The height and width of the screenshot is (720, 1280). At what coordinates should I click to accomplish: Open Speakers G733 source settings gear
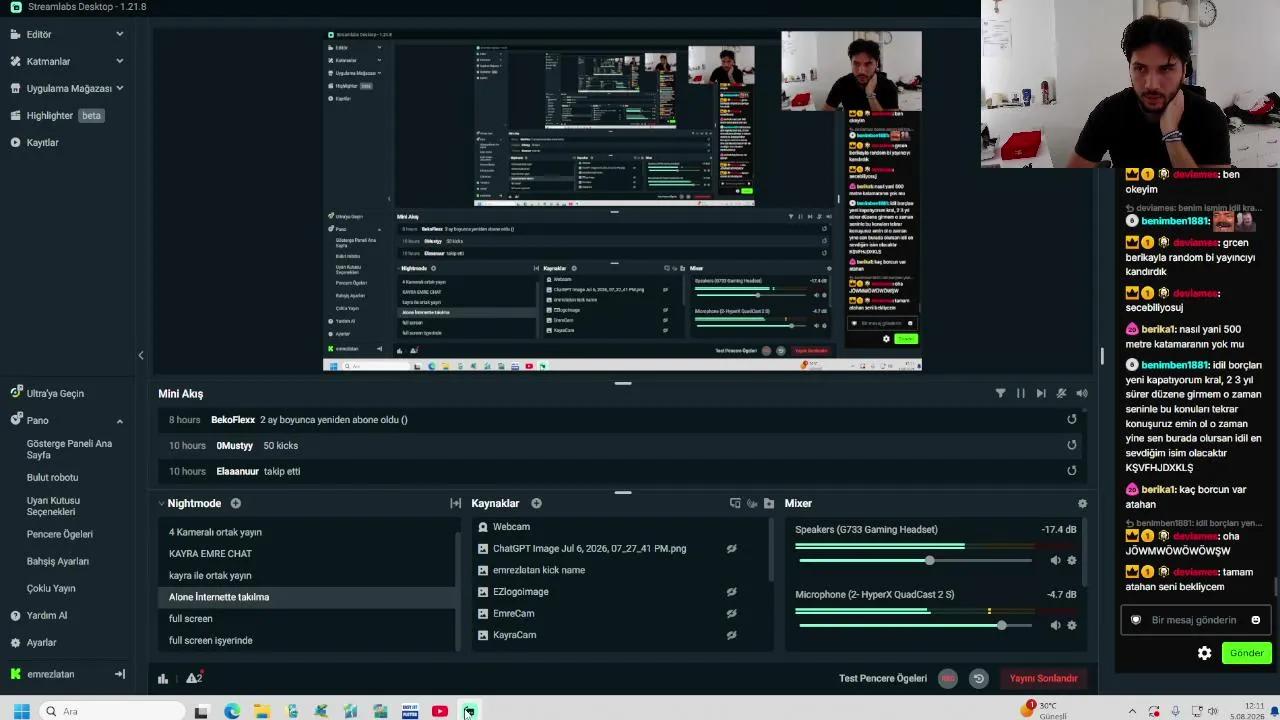(1072, 560)
